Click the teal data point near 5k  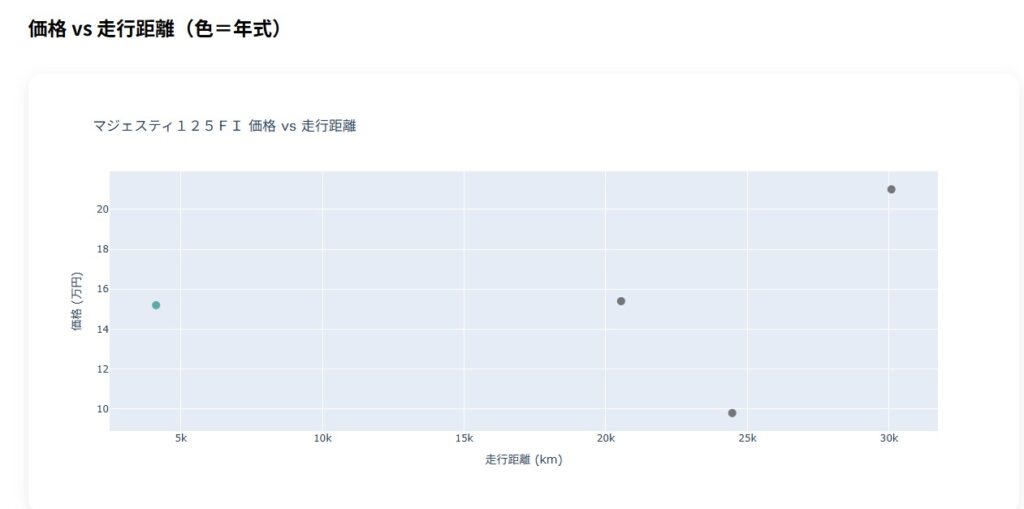[156, 305]
